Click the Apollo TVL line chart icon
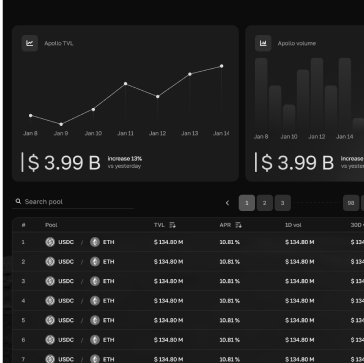Screen dimensions: 364x363 click(30, 43)
